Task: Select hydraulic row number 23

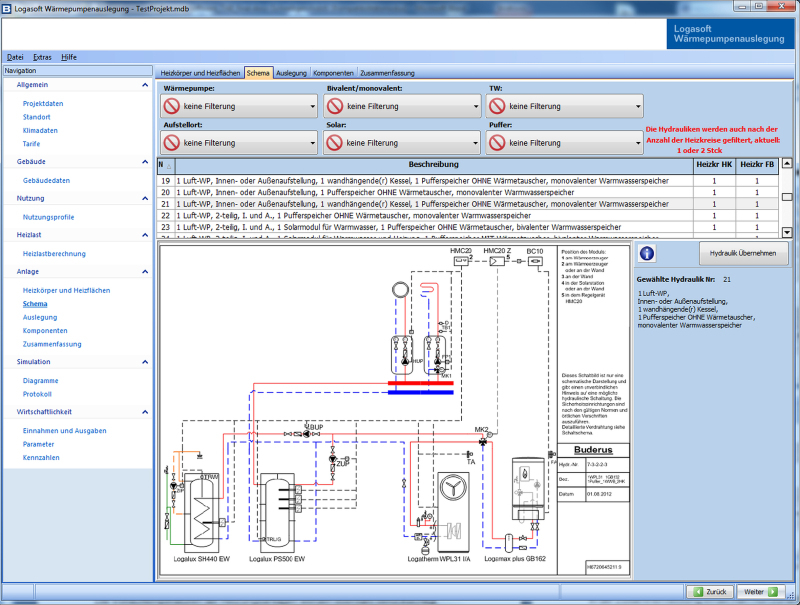Action: click(468, 228)
